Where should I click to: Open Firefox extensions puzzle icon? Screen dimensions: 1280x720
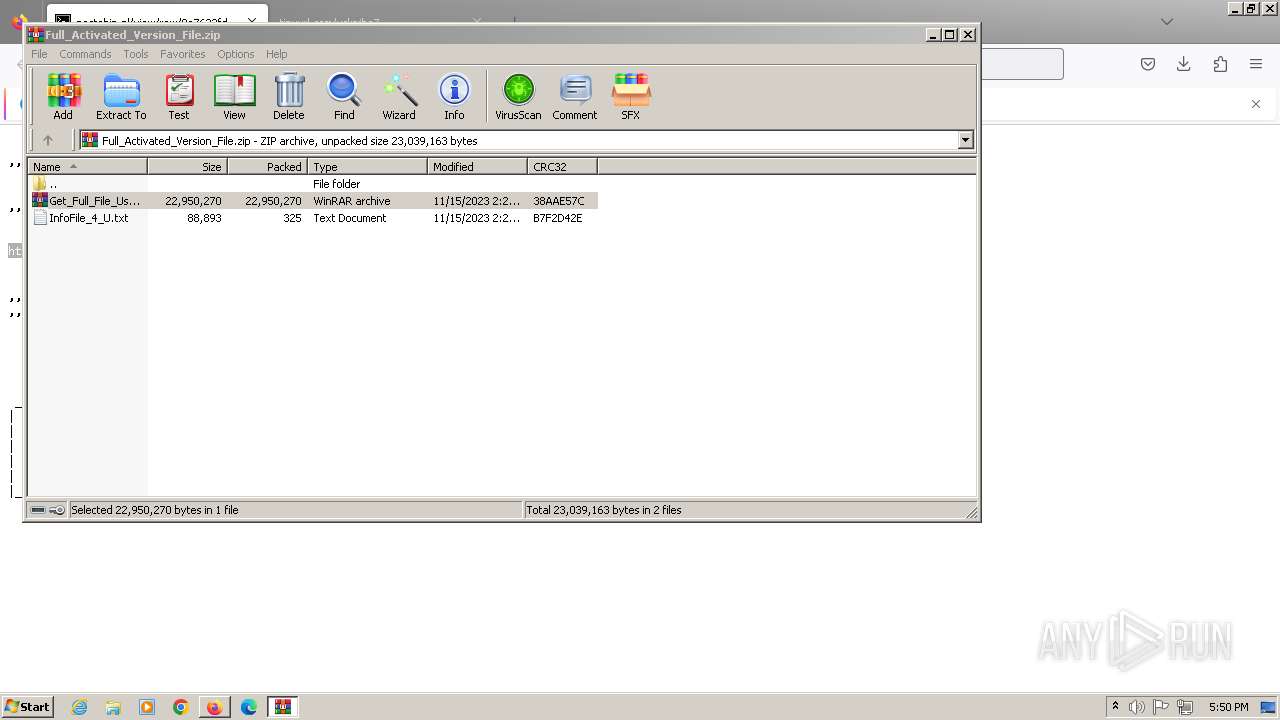tap(1220, 64)
